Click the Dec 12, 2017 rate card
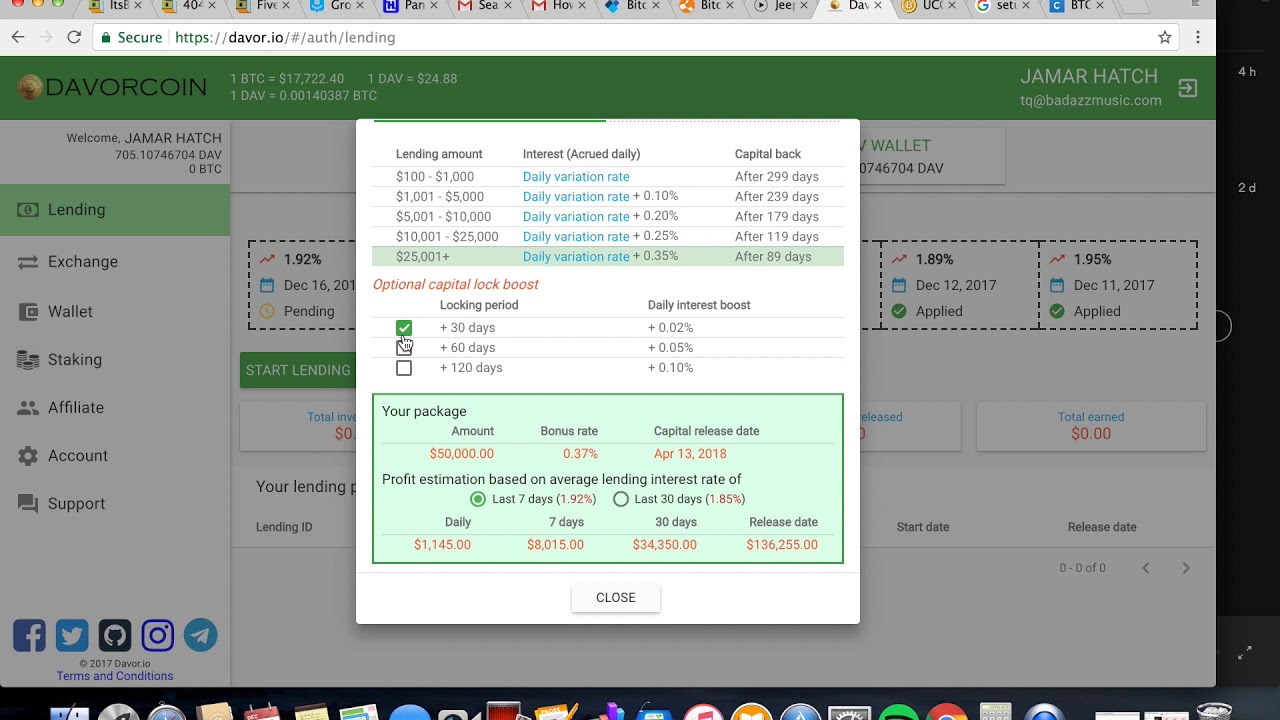This screenshot has width=1280, height=720. tap(960, 285)
